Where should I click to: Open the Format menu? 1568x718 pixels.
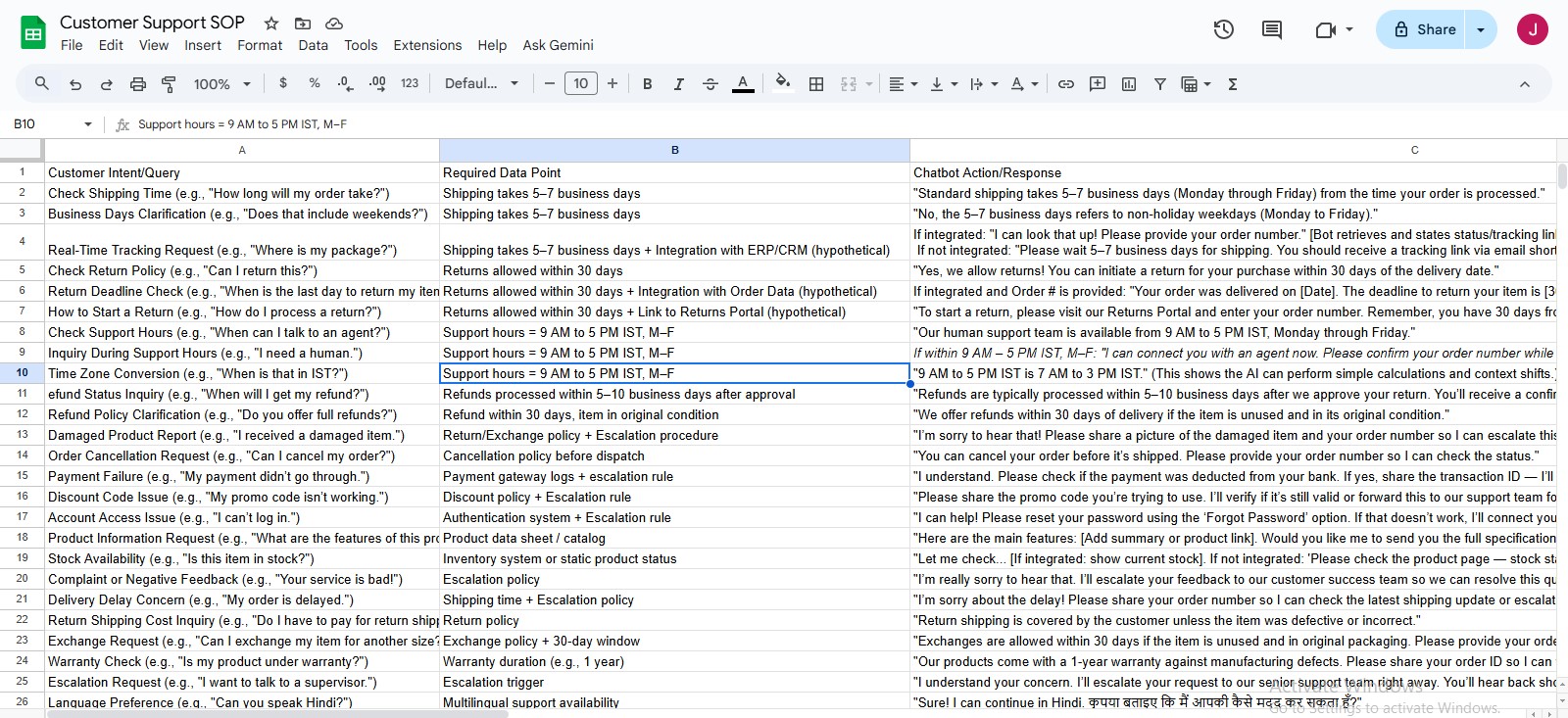pyautogui.click(x=260, y=45)
